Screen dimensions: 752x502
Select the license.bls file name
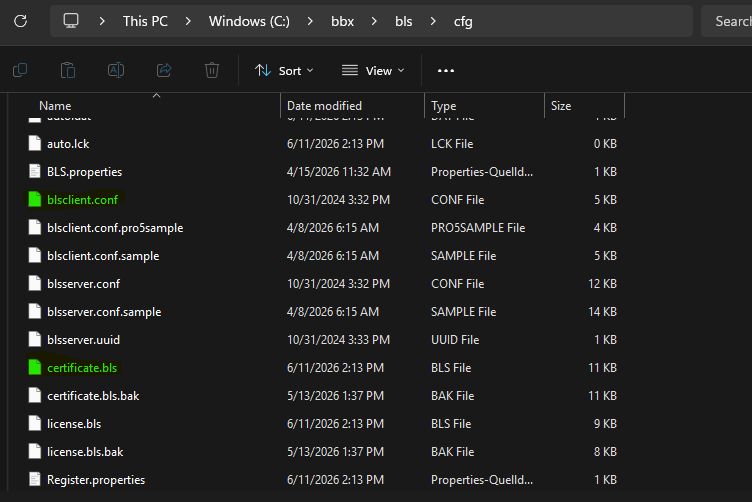74,424
